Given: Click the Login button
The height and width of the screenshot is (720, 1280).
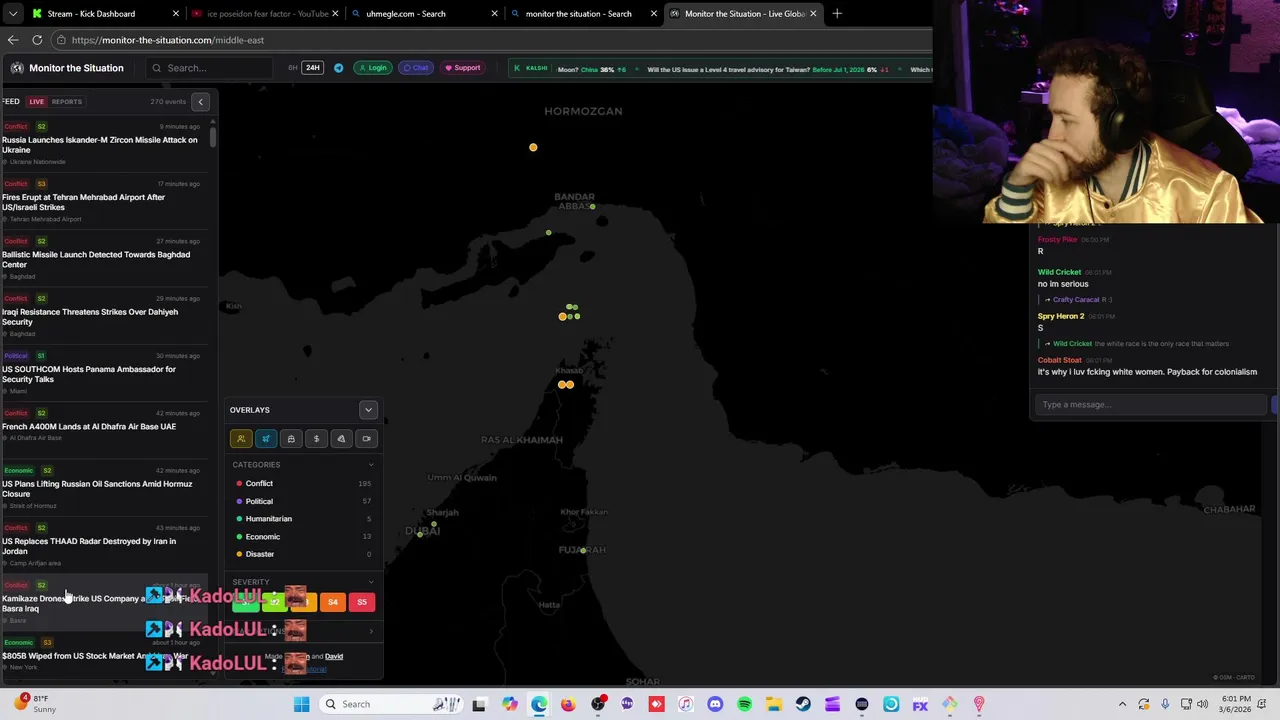Looking at the screenshot, I should (x=373, y=68).
